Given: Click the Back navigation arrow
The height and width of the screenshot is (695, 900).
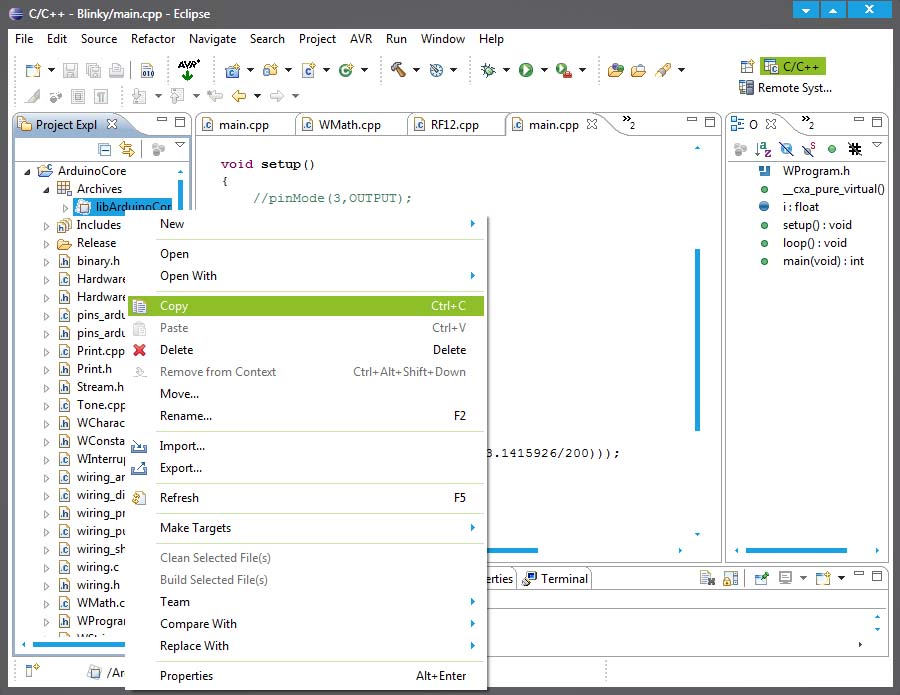Looking at the screenshot, I should pyautogui.click(x=239, y=96).
